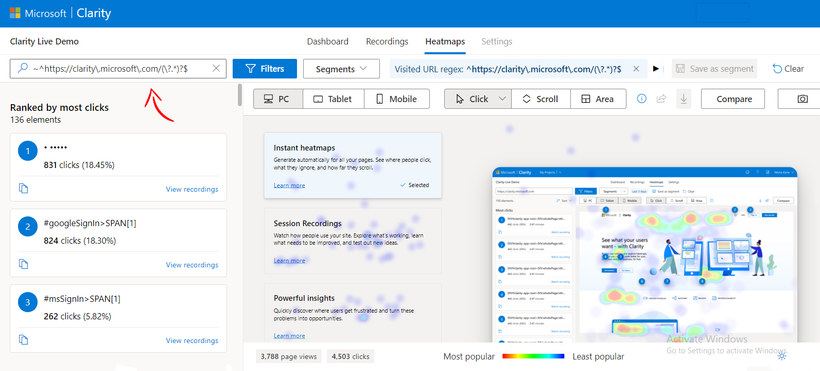
Task: Switch to Click heatmap type
Action: coord(471,99)
